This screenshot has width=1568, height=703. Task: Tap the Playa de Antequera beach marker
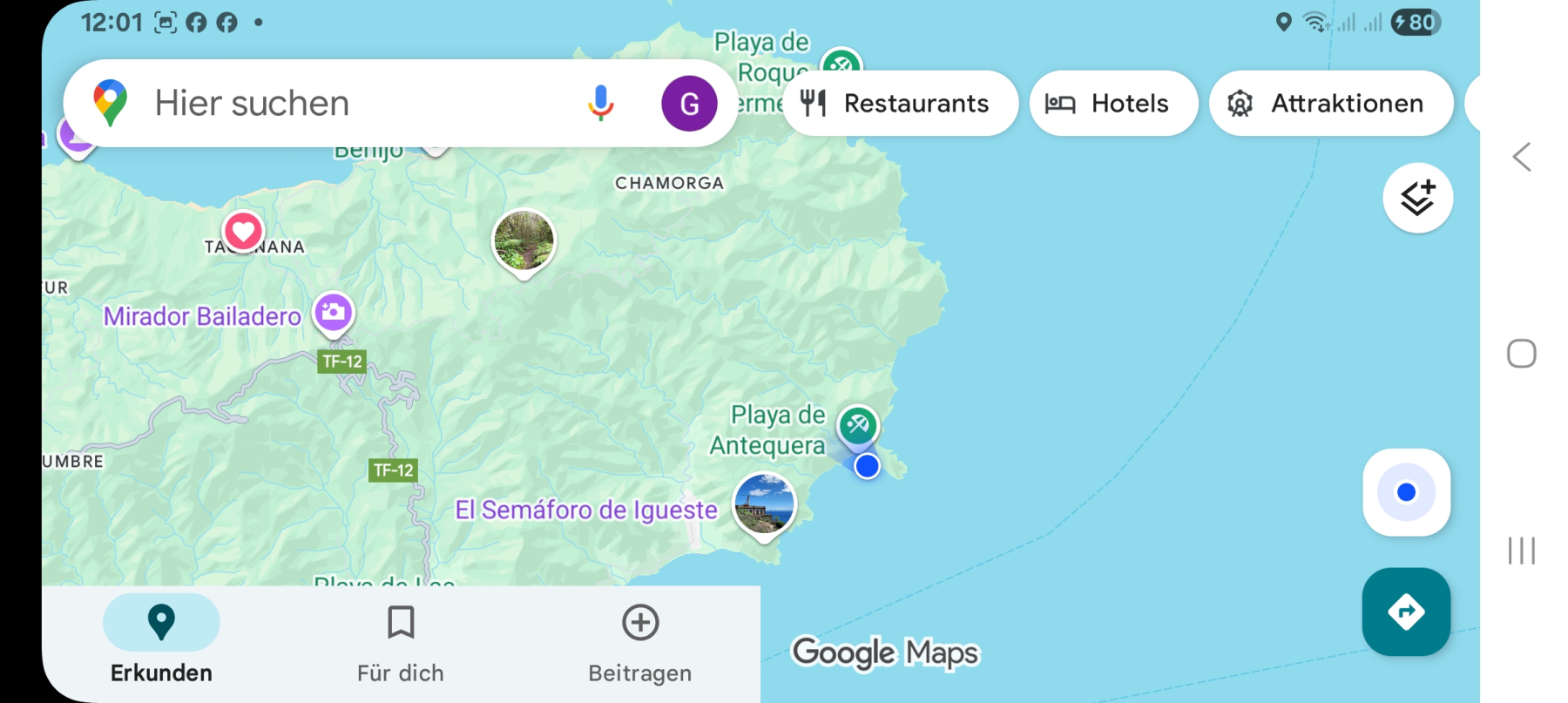[x=858, y=425]
